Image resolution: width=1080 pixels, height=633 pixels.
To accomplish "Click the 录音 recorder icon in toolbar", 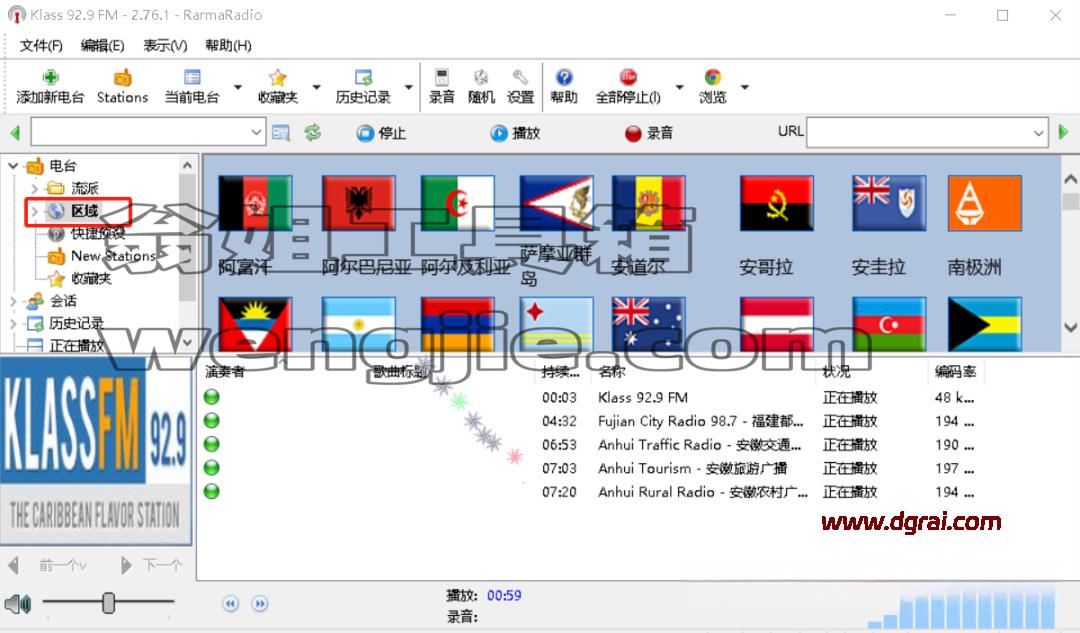I will [x=442, y=77].
